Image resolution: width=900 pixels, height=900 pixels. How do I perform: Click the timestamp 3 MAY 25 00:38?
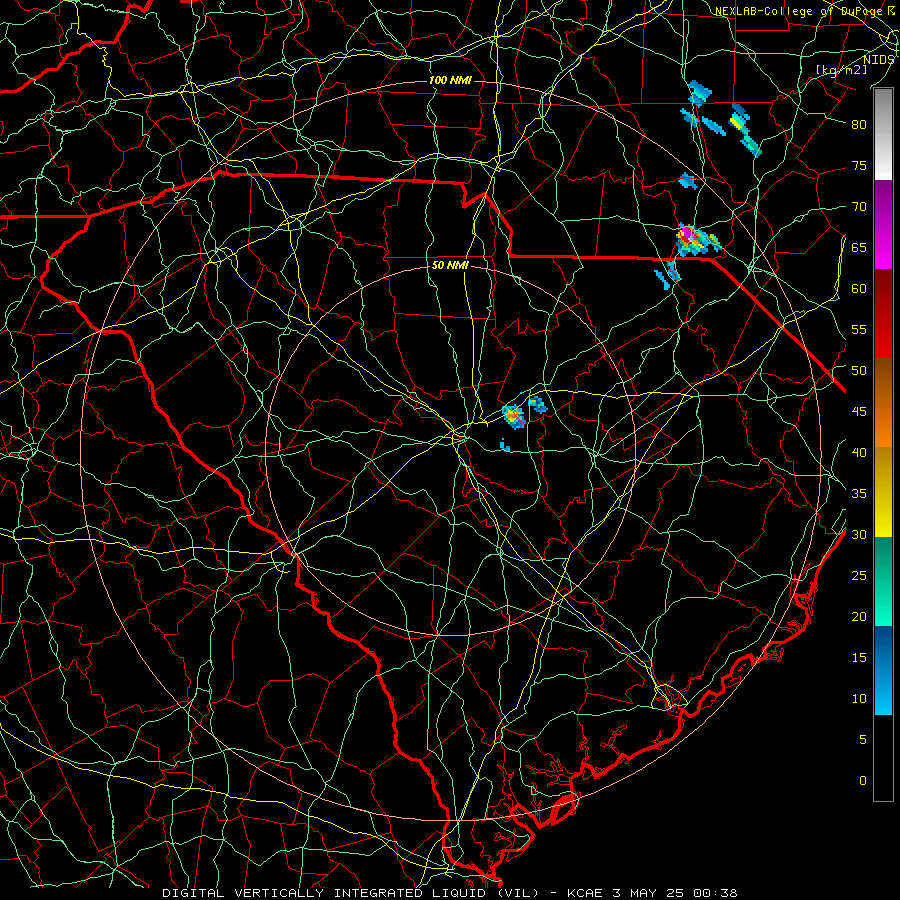pos(676,893)
